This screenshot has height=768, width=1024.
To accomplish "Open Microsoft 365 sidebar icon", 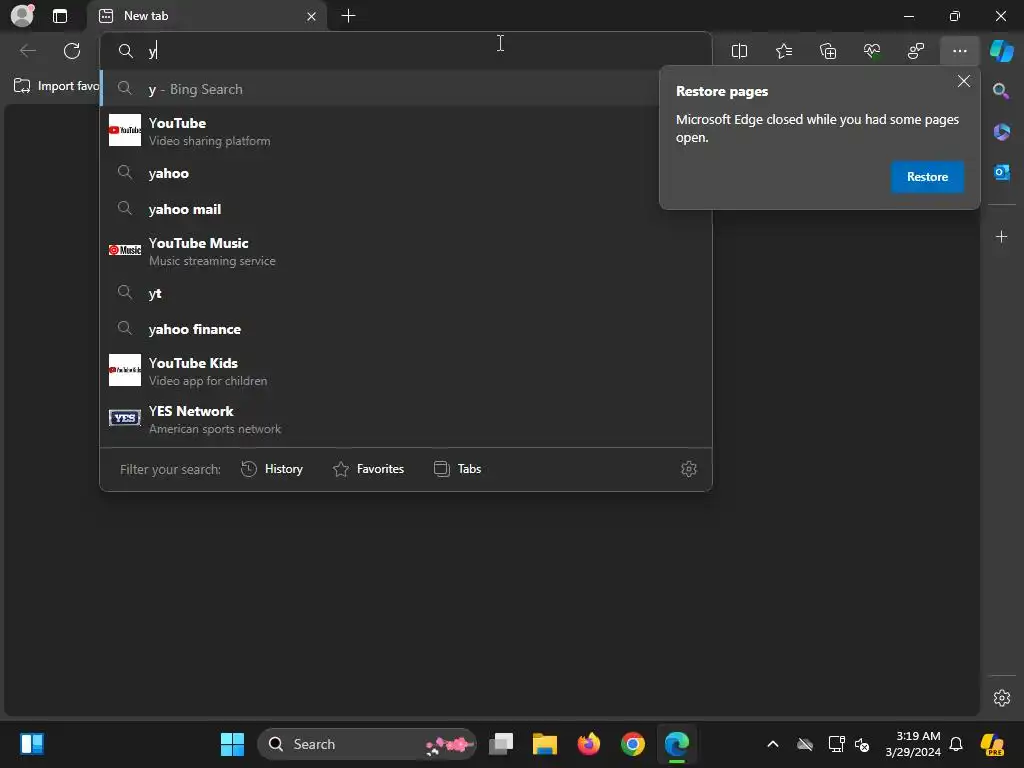I will [x=1001, y=132].
